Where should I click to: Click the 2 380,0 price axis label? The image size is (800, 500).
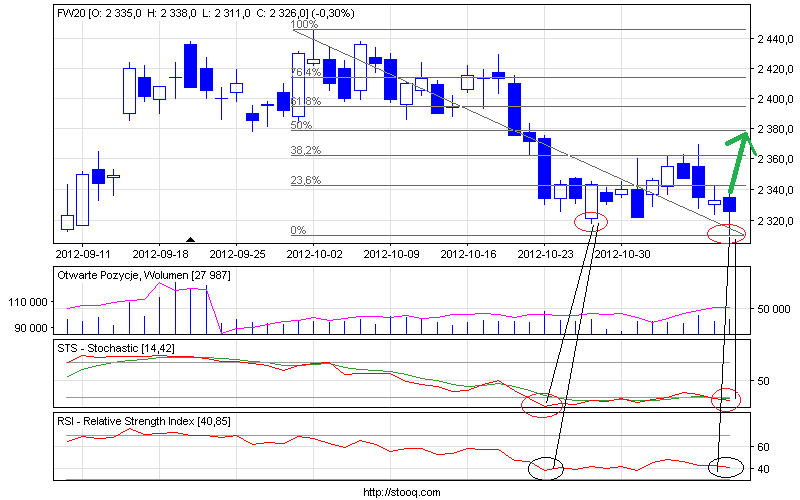click(x=775, y=129)
